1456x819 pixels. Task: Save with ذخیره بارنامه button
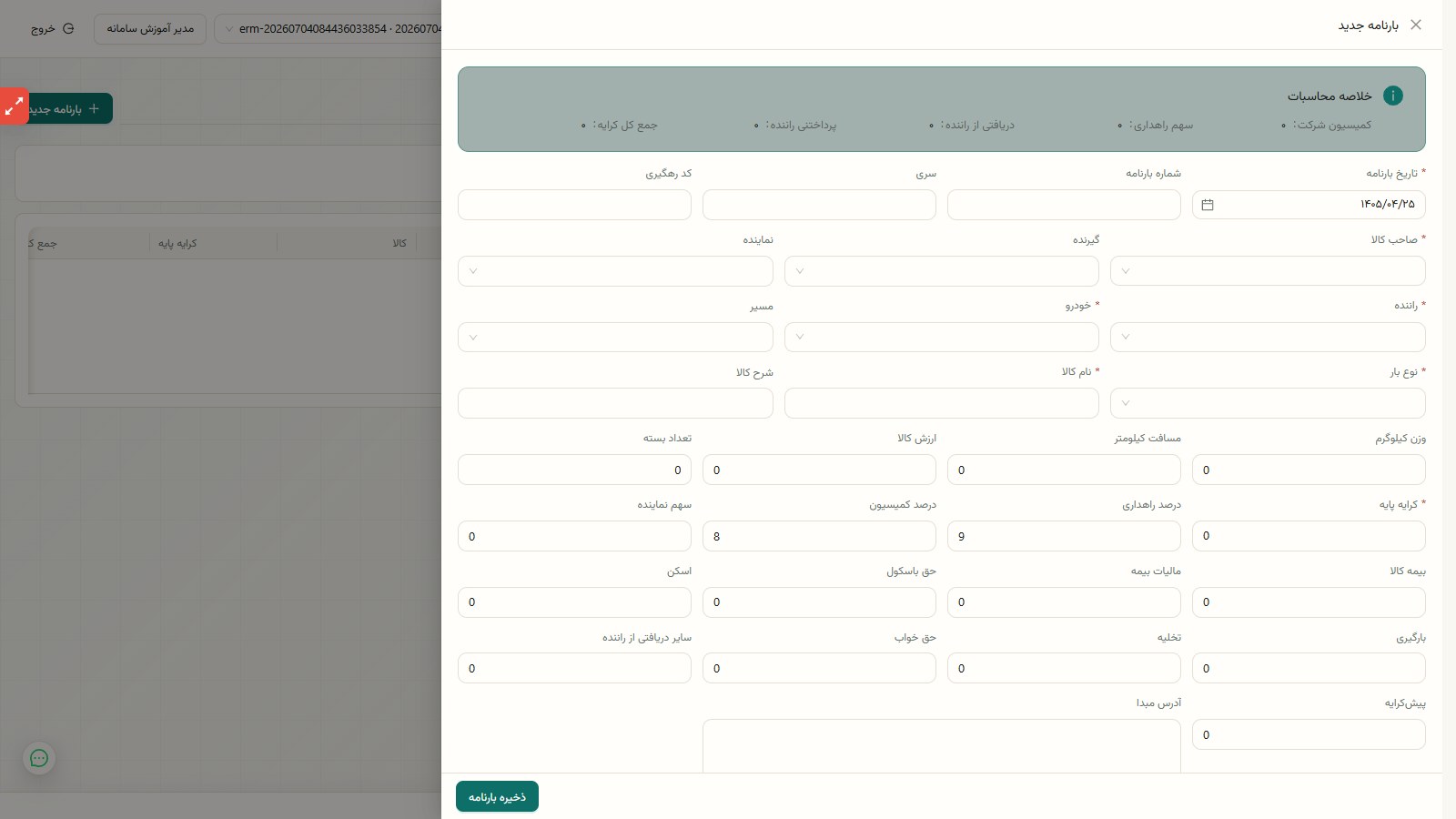coord(497,796)
